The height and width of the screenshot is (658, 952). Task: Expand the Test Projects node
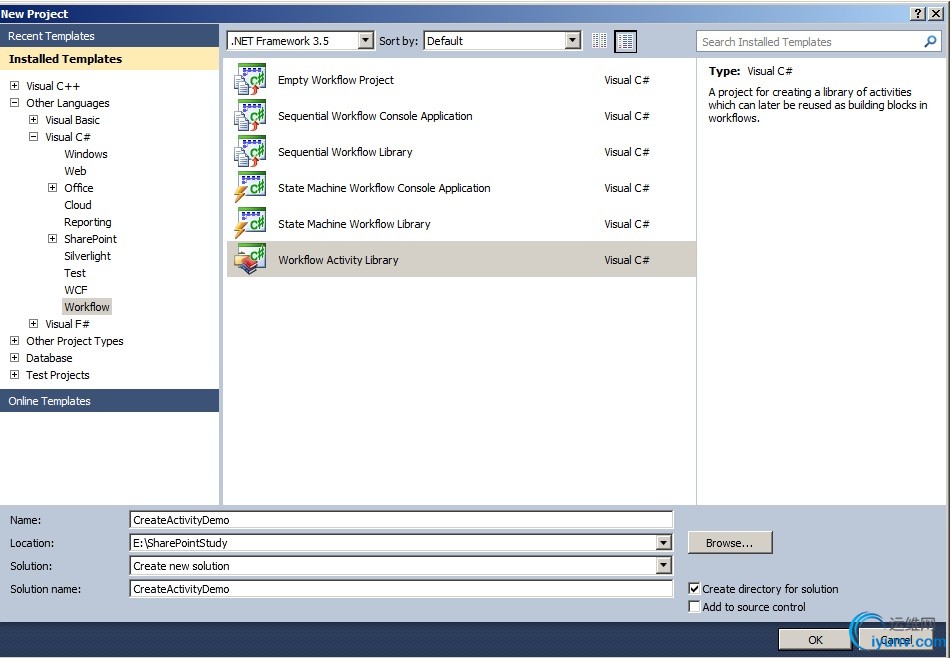[15, 375]
